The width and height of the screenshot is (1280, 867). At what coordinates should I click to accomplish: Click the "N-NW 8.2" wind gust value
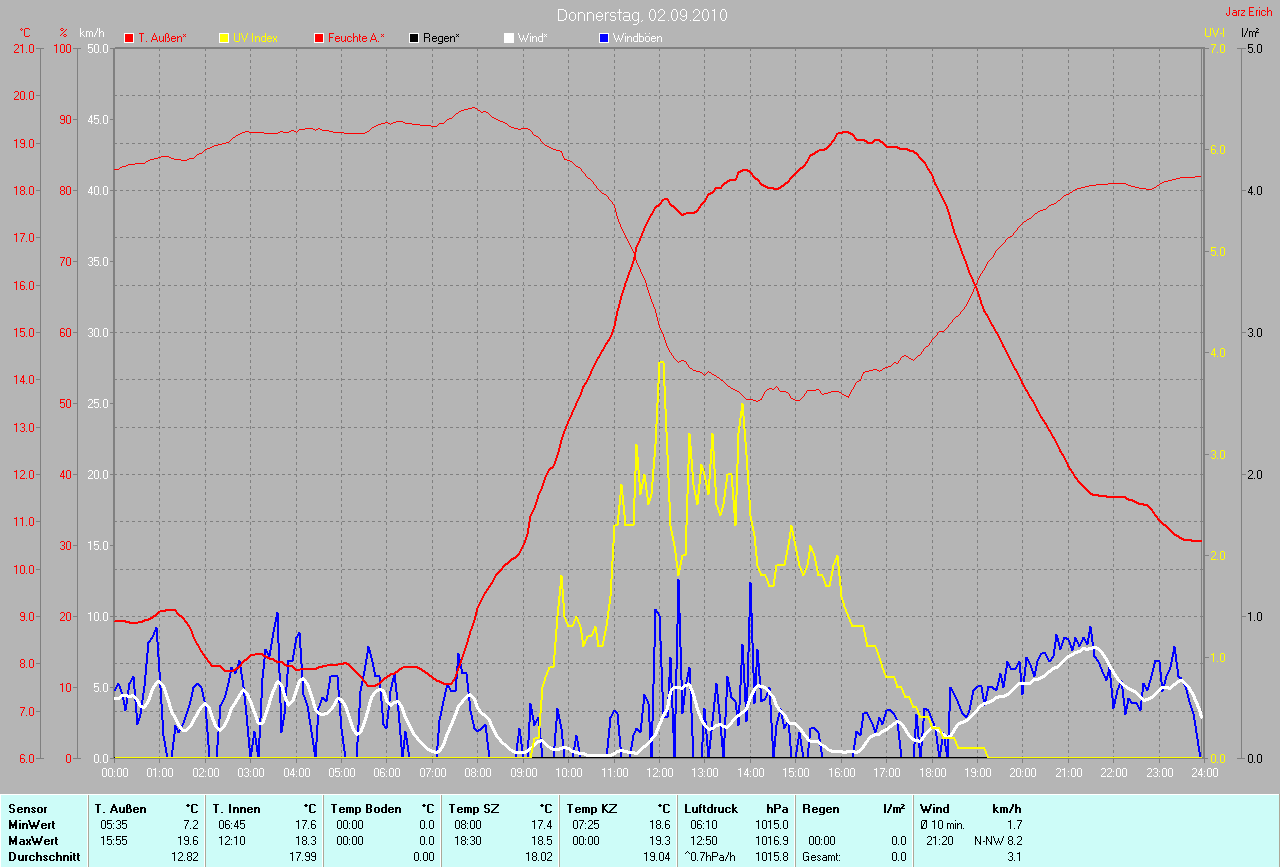click(x=998, y=841)
